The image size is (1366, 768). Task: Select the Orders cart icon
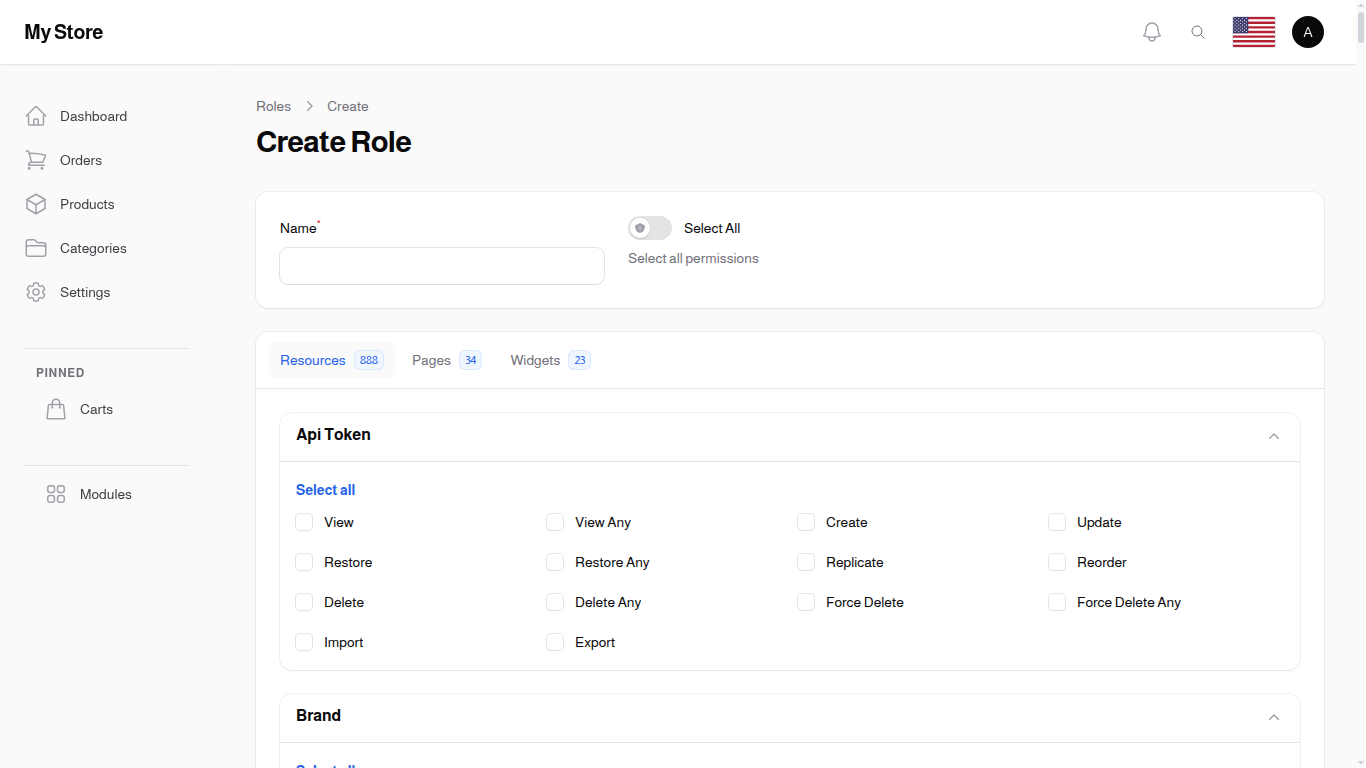(x=36, y=160)
